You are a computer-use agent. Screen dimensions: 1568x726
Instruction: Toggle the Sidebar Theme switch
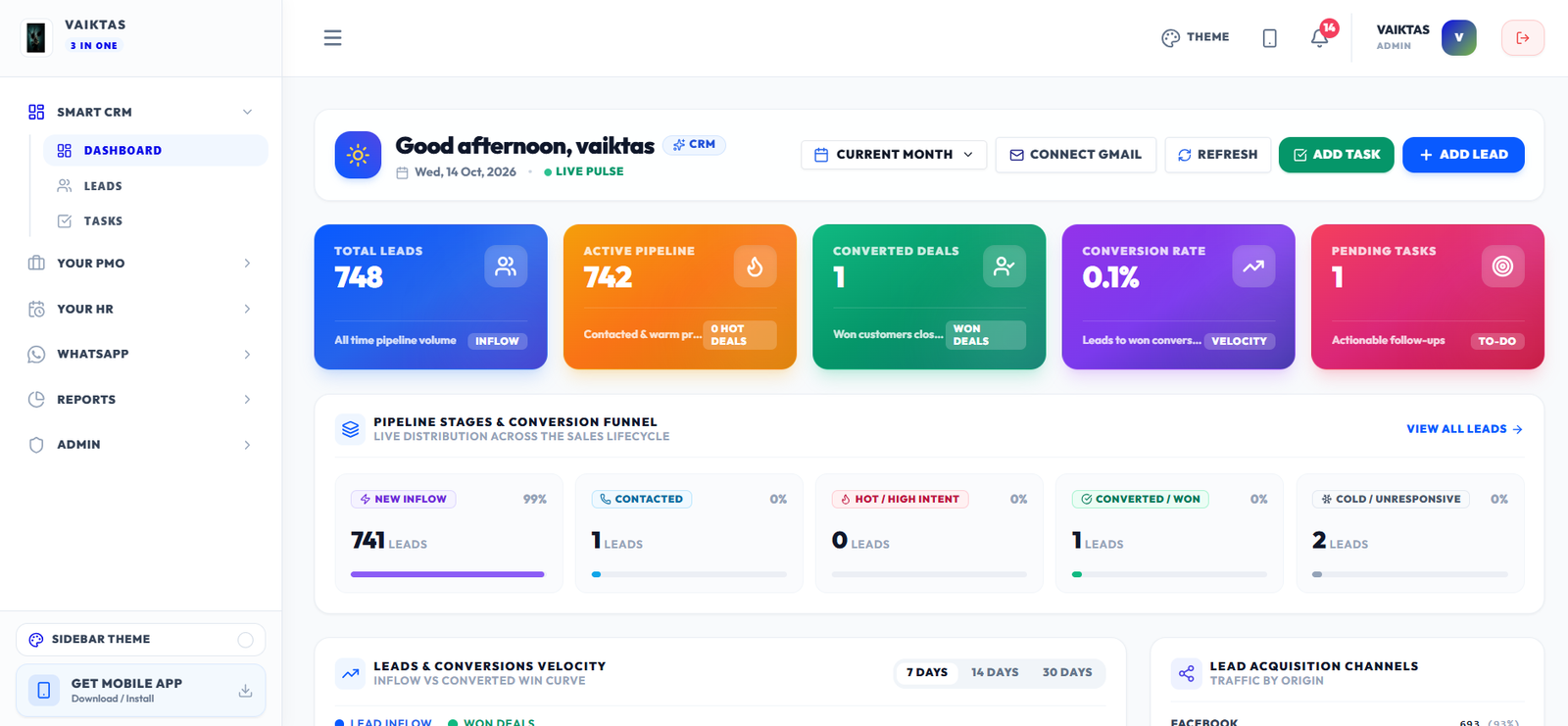(245, 640)
